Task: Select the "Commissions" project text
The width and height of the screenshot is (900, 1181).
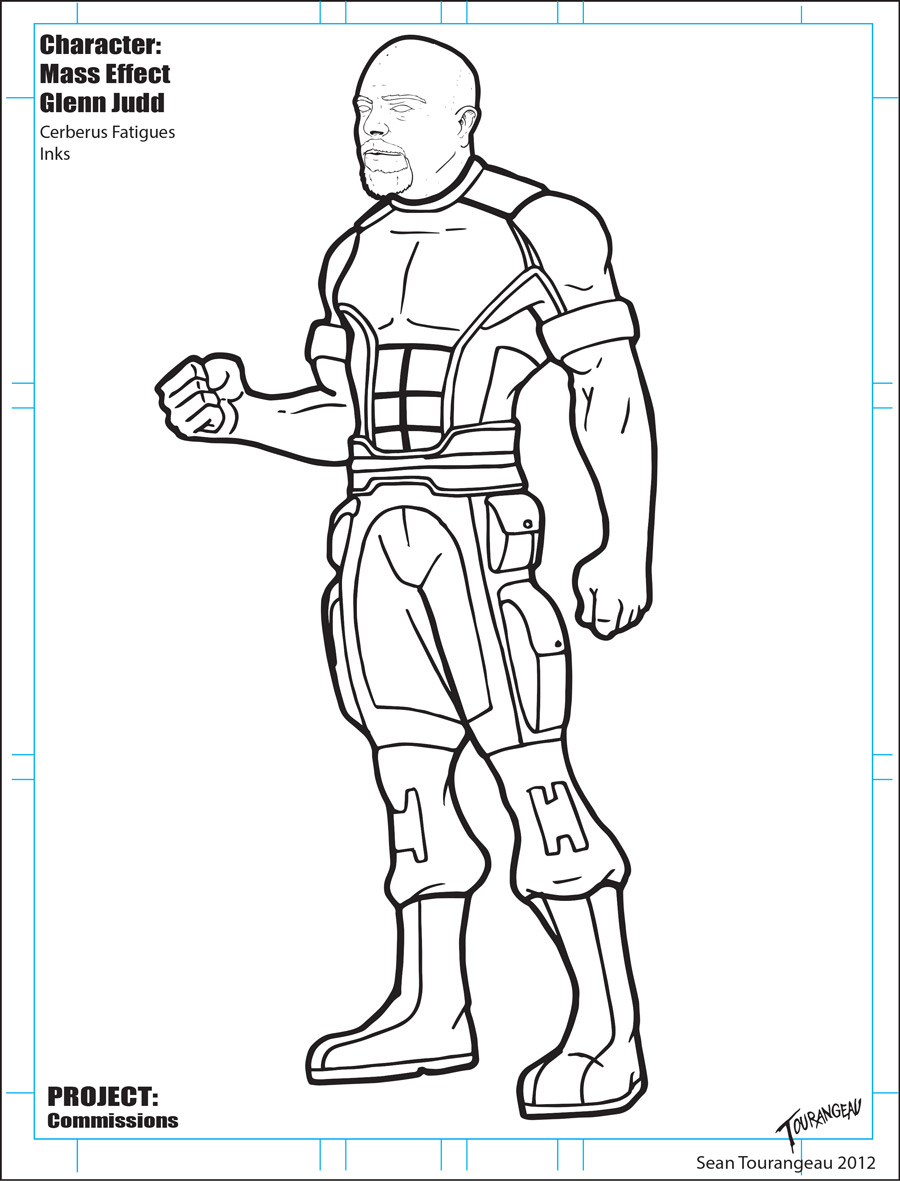Action: pos(113,1121)
